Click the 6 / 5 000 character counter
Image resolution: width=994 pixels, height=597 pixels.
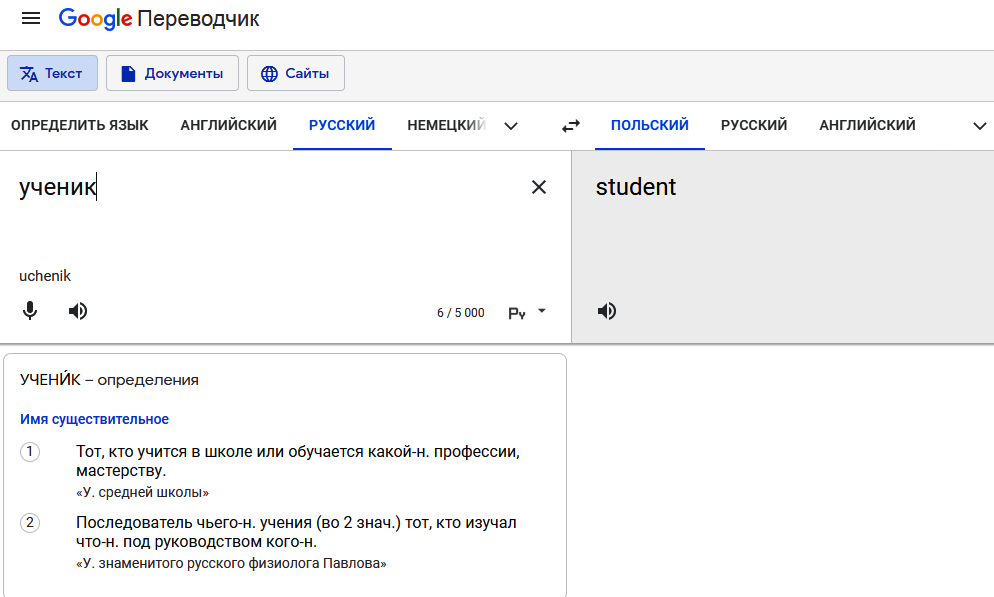coord(461,312)
